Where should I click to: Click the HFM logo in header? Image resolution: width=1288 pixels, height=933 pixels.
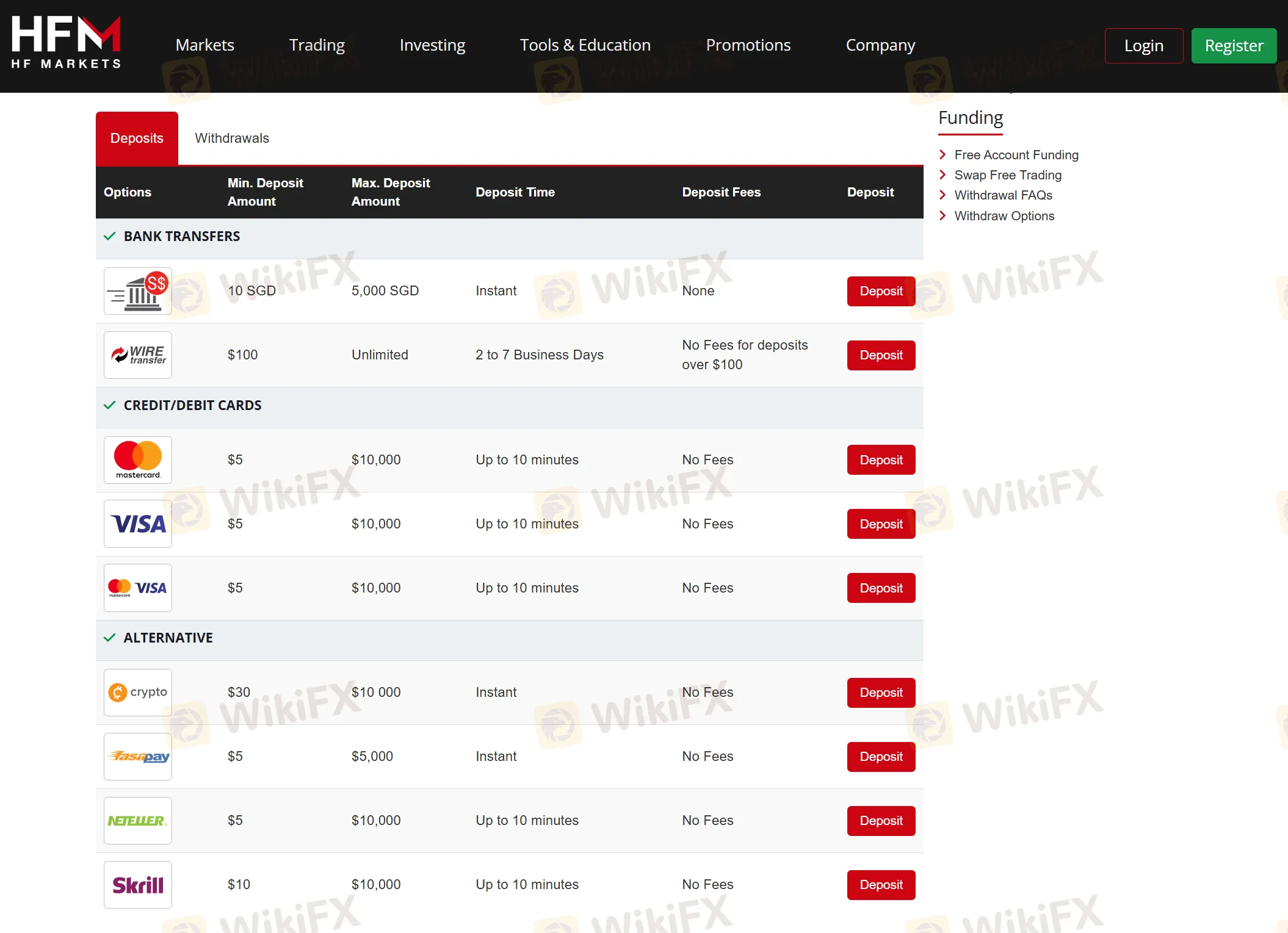tap(66, 43)
